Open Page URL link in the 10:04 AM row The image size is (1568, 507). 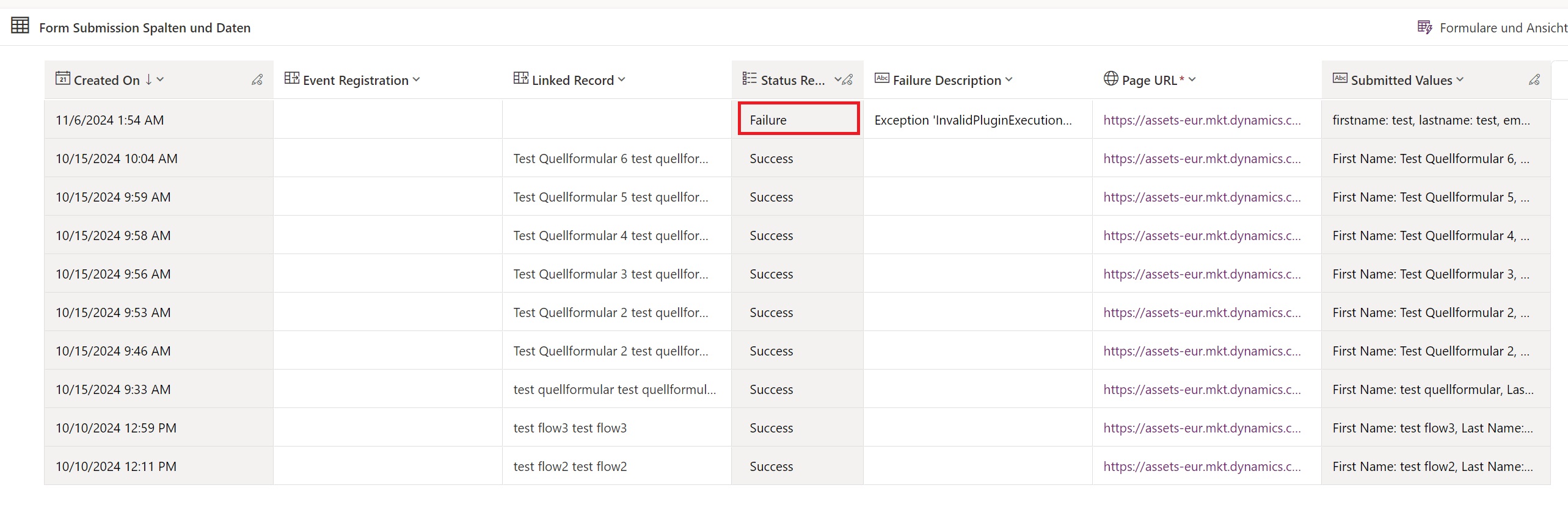pyautogui.click(x=1202, y=159)
